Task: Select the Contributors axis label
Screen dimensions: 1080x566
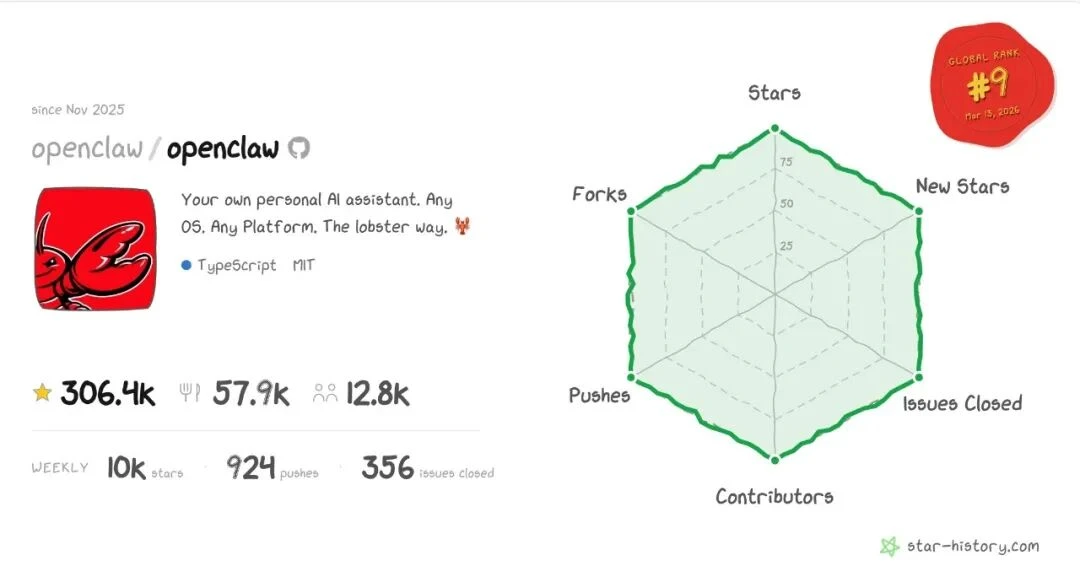Action: (x=774, y=496)
